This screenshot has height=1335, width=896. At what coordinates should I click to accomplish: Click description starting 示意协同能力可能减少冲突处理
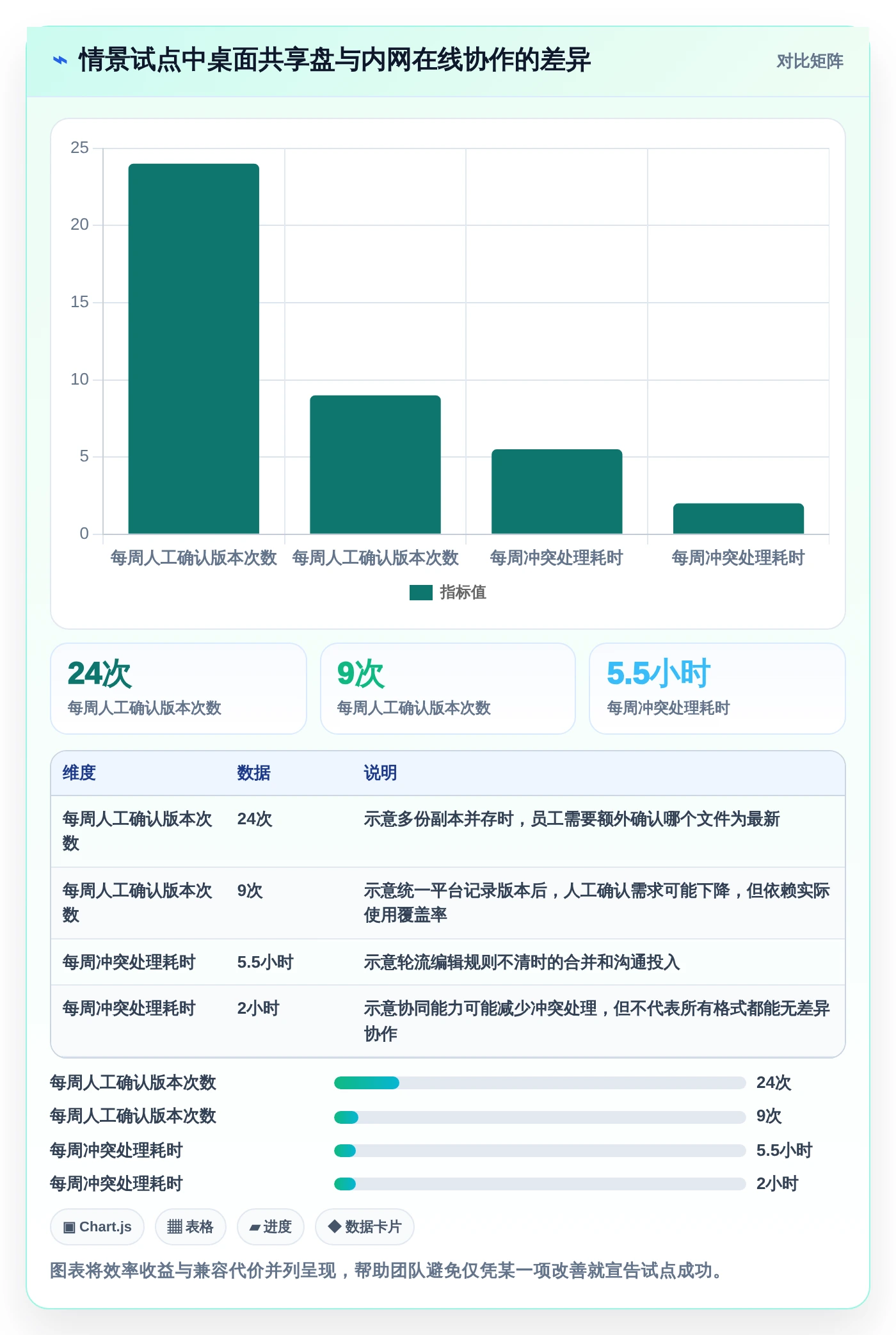coord(596,1021)
